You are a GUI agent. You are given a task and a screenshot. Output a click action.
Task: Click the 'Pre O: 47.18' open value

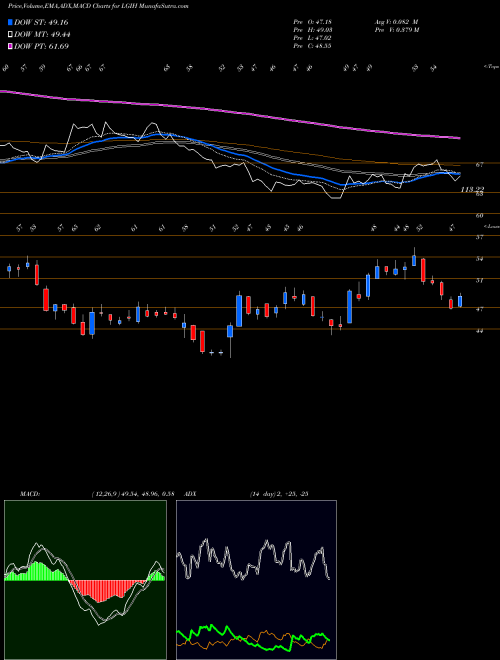[312, 22]
